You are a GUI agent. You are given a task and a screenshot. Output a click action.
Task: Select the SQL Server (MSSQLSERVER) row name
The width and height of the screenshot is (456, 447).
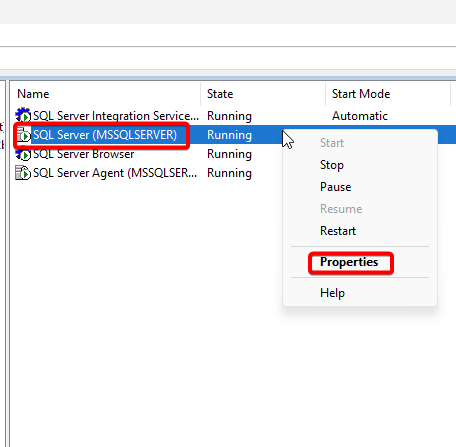pos(105,135)
